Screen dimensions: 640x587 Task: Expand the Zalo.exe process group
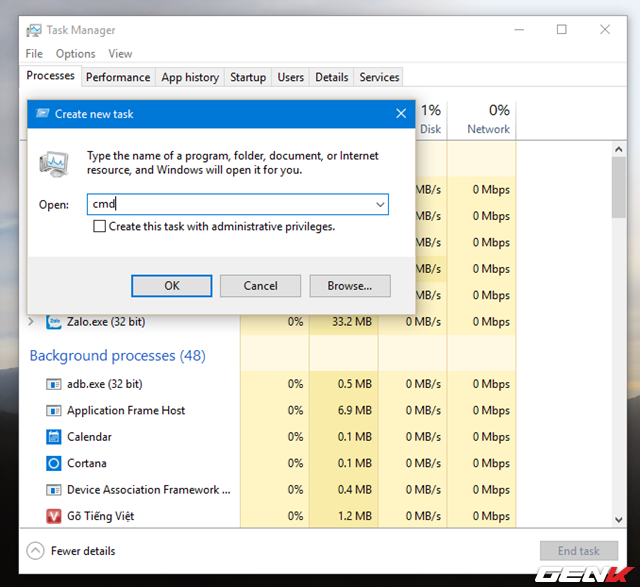point(31,322)
